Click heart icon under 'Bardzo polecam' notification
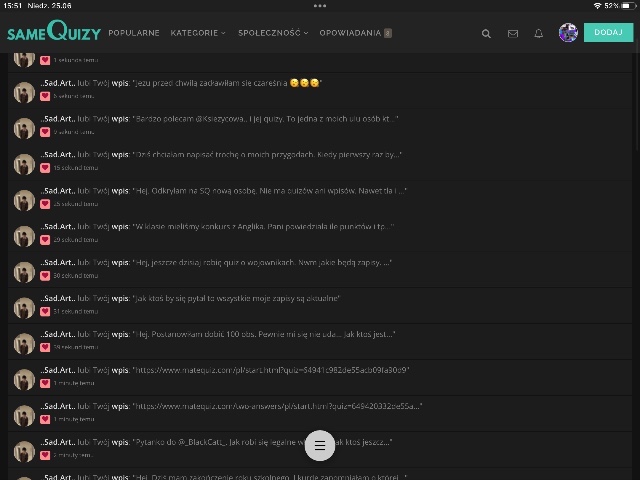 [x=45, y=132]
